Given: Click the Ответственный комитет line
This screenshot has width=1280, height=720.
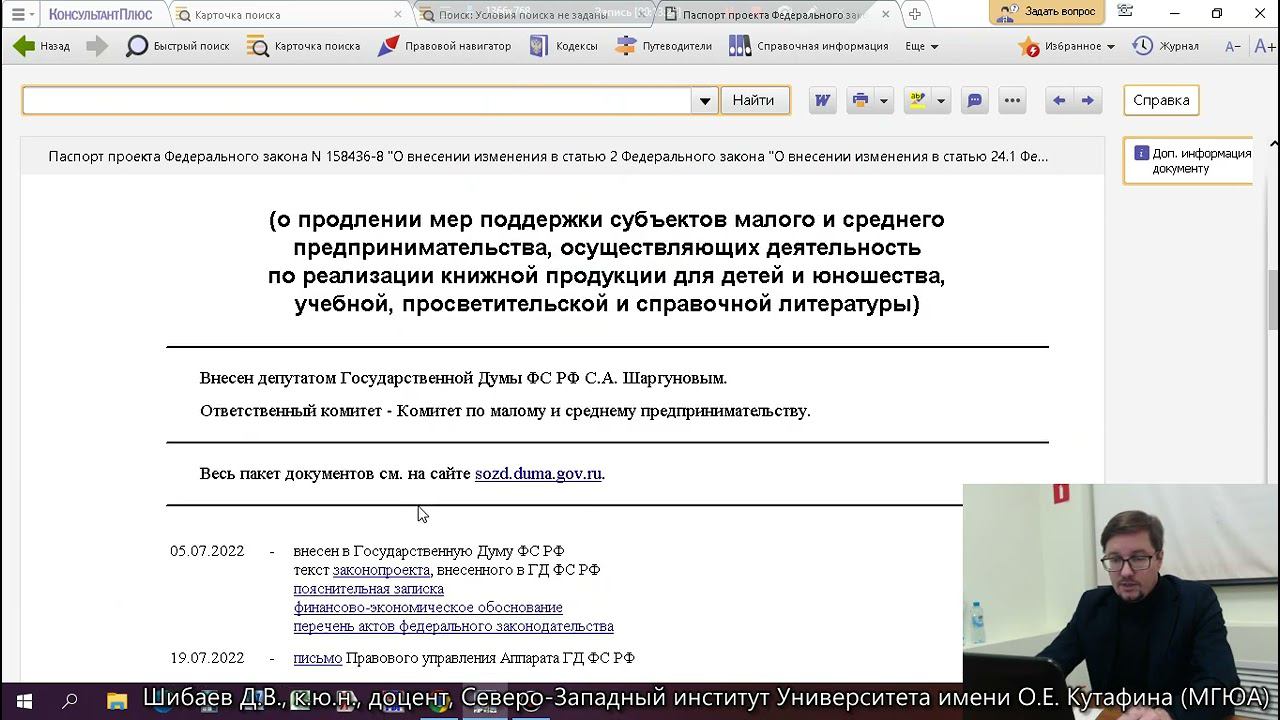Looking at the screenshot, I should (x=505, y=411).
